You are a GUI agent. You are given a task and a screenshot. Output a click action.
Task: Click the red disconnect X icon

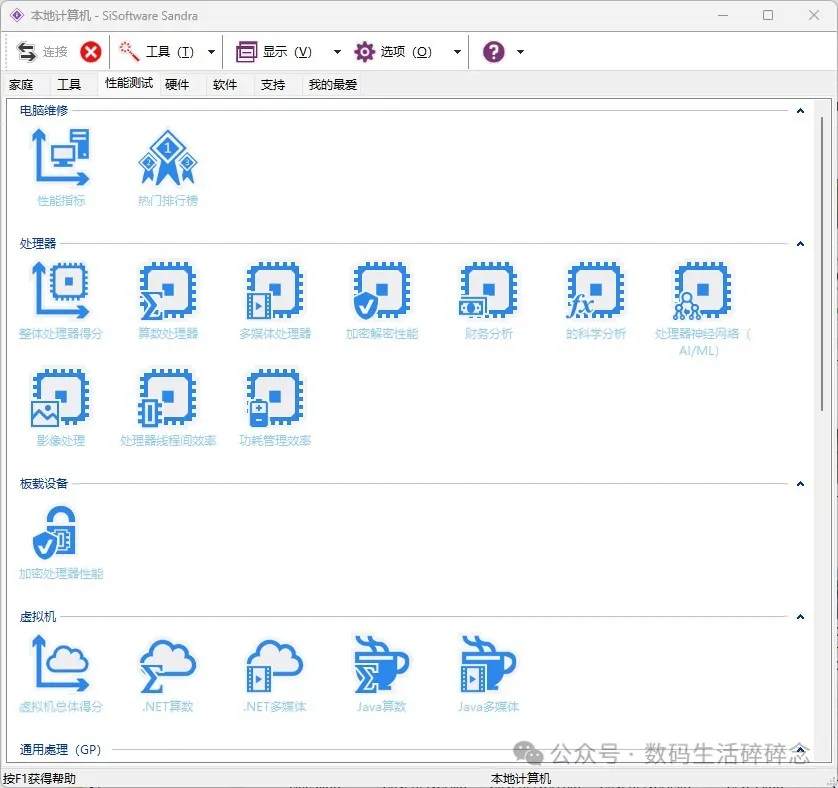(x=91, y=52)
